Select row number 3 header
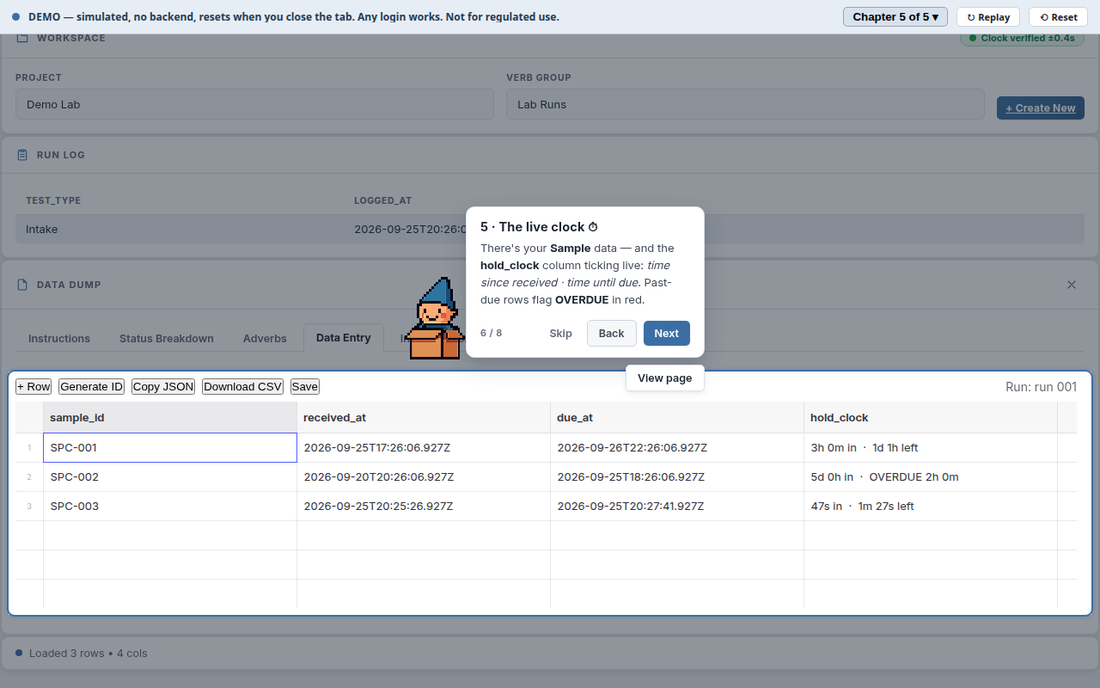The width and height of the screenshot is (1100, 688). (29, 506)
